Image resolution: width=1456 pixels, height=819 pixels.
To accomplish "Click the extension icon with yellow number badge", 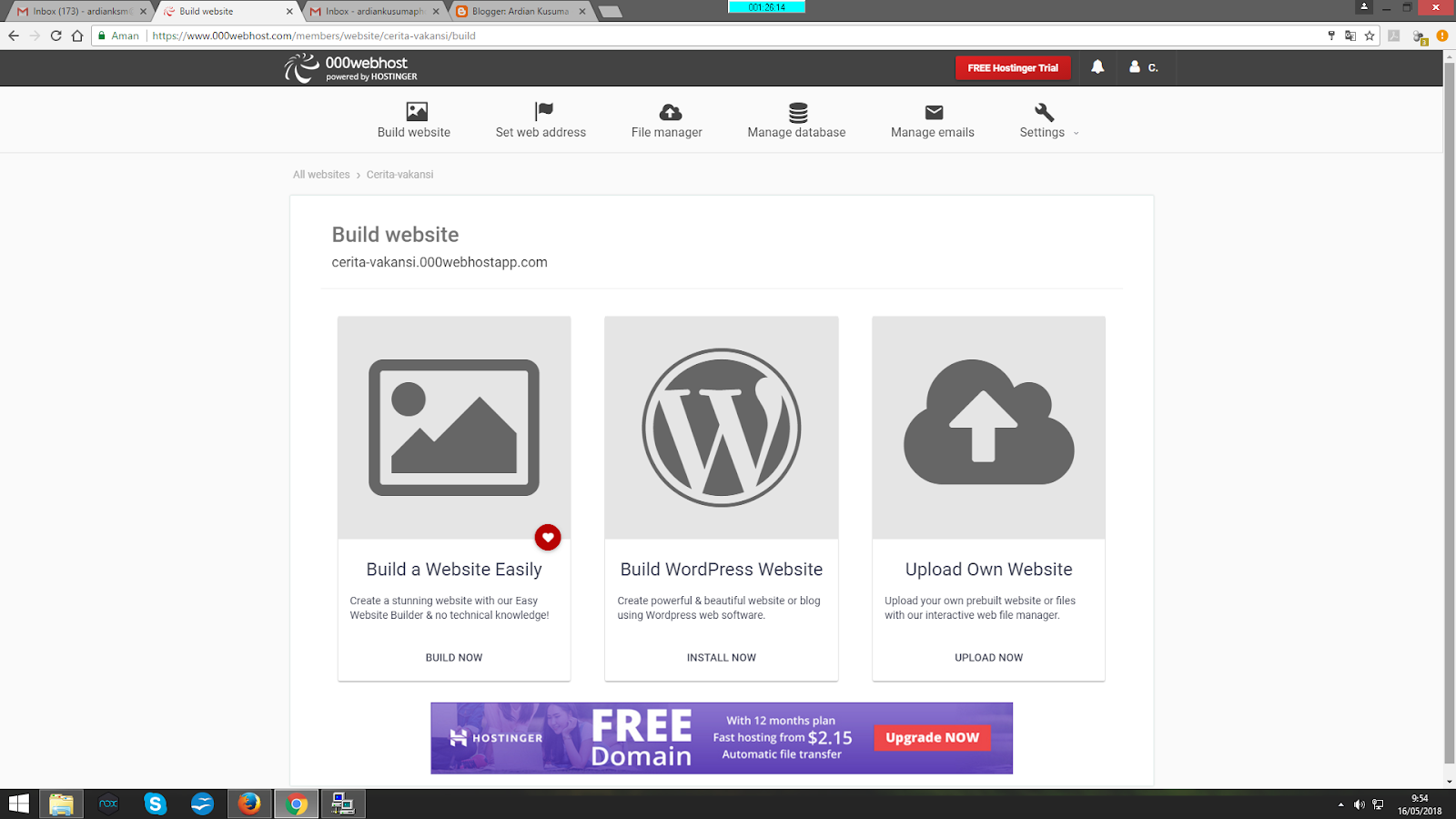I will coord(1419,36).
